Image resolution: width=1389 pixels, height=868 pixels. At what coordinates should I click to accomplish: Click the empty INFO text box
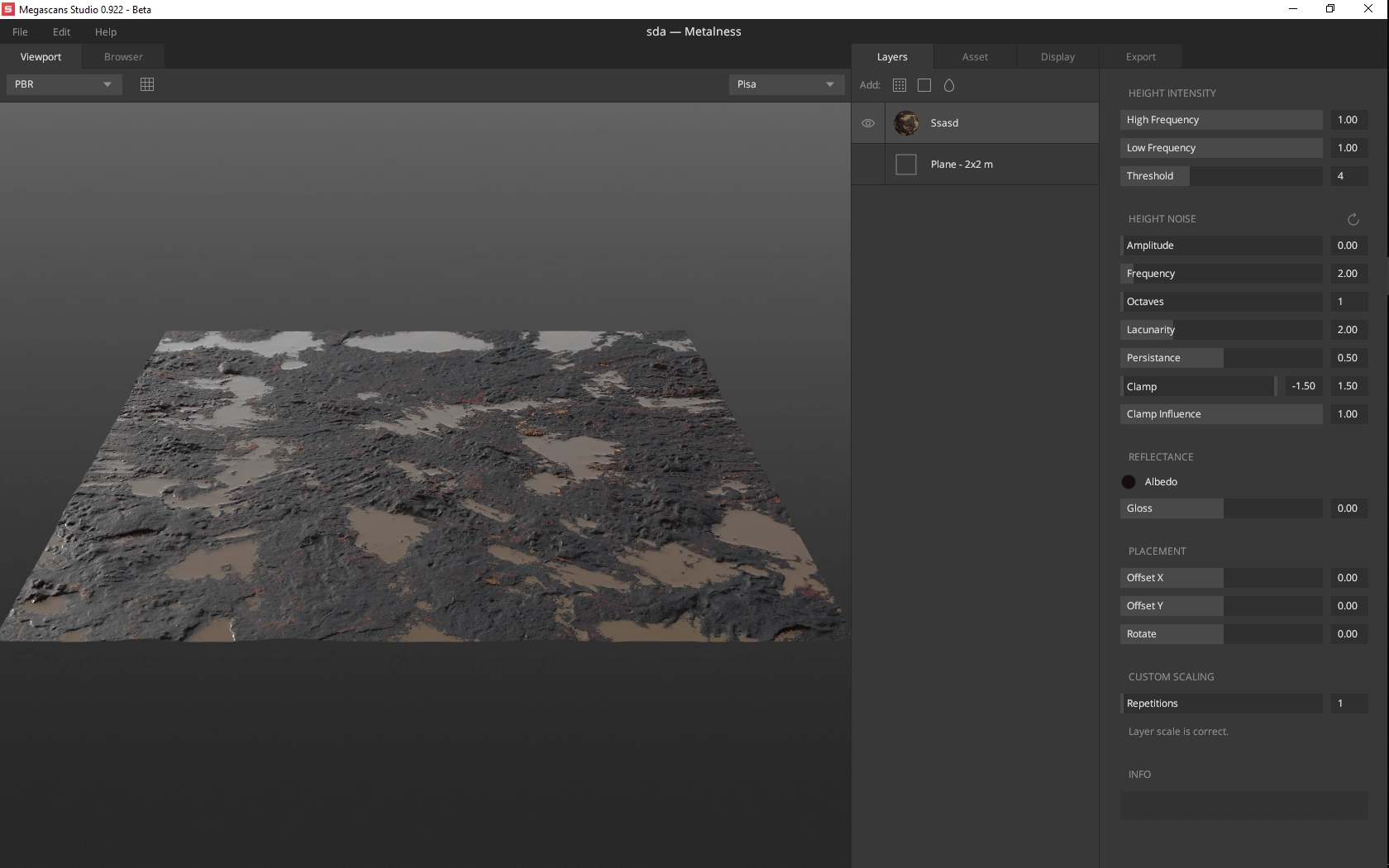1243,805
